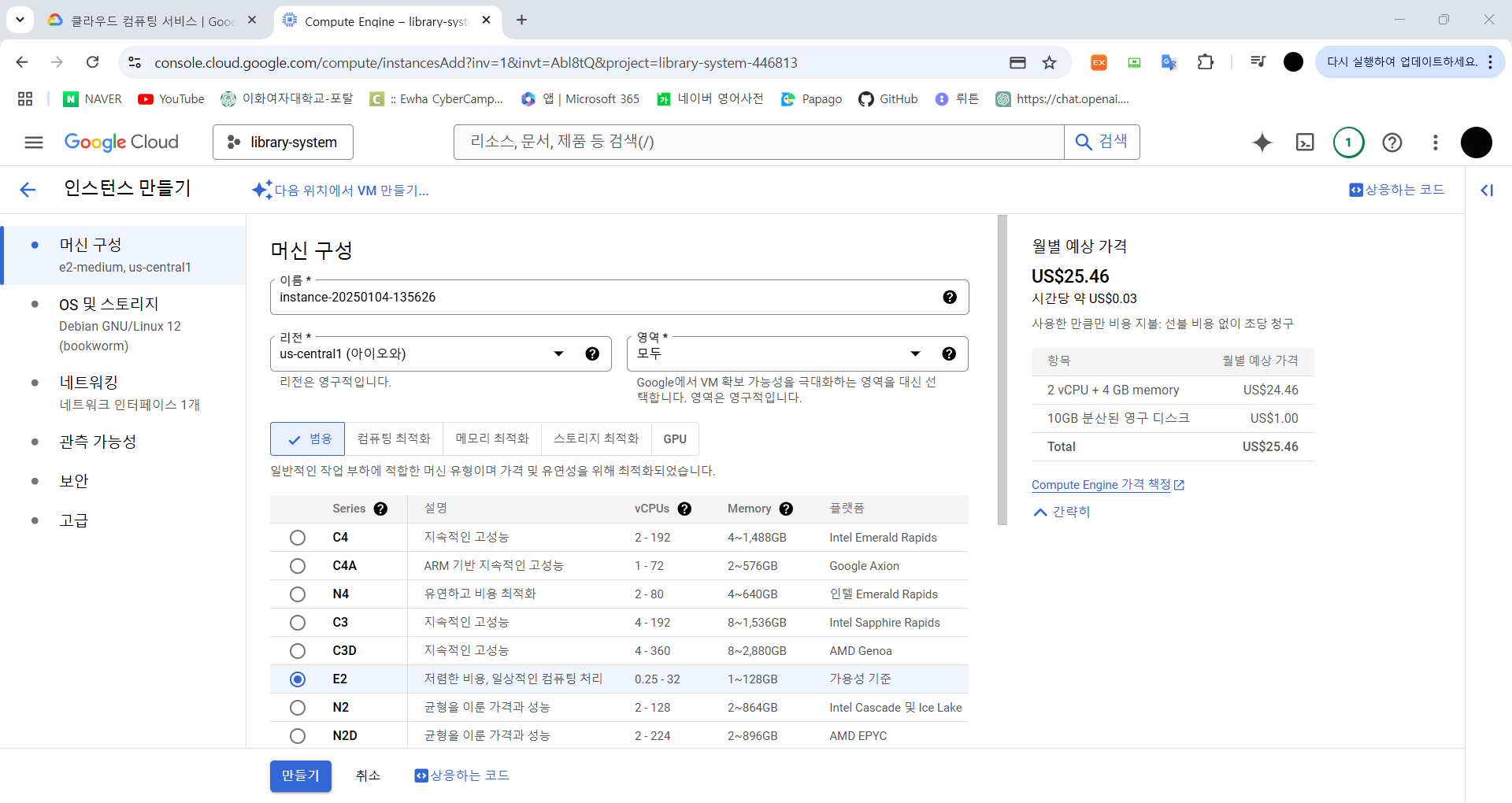
Task: Select the 메모리 최적화 machine family tab
Action: click(x=492, y=439)
